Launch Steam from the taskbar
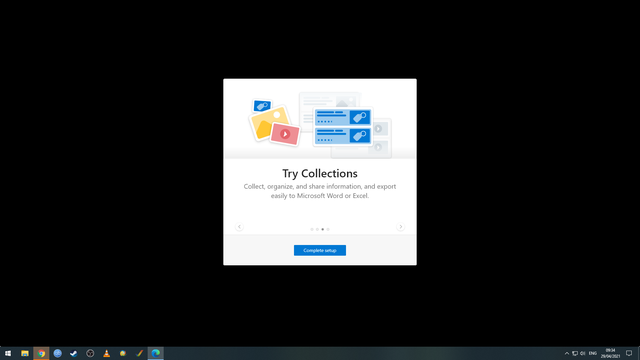The width and height of the screenshot is (640, 360). pos(74,353)
